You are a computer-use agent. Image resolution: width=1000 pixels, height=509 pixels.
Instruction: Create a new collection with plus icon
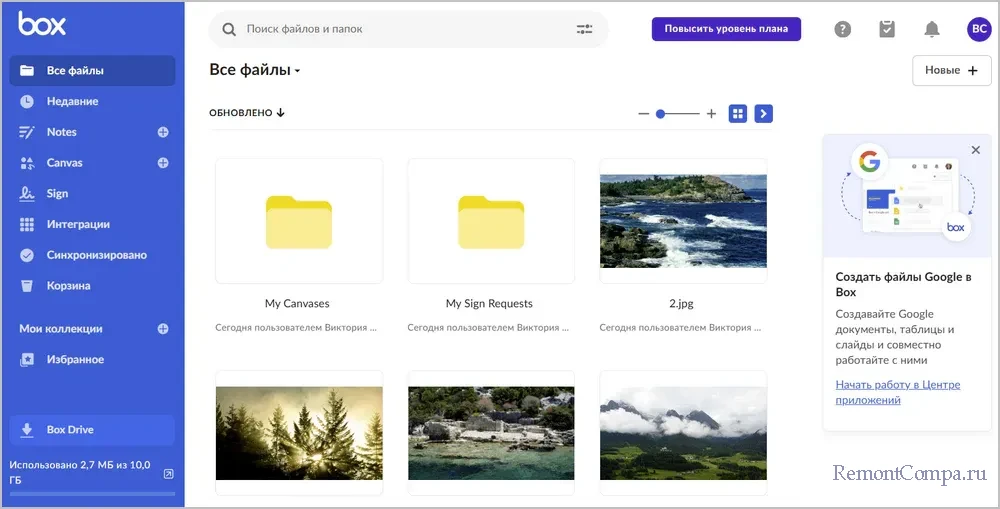coord(163,329)
